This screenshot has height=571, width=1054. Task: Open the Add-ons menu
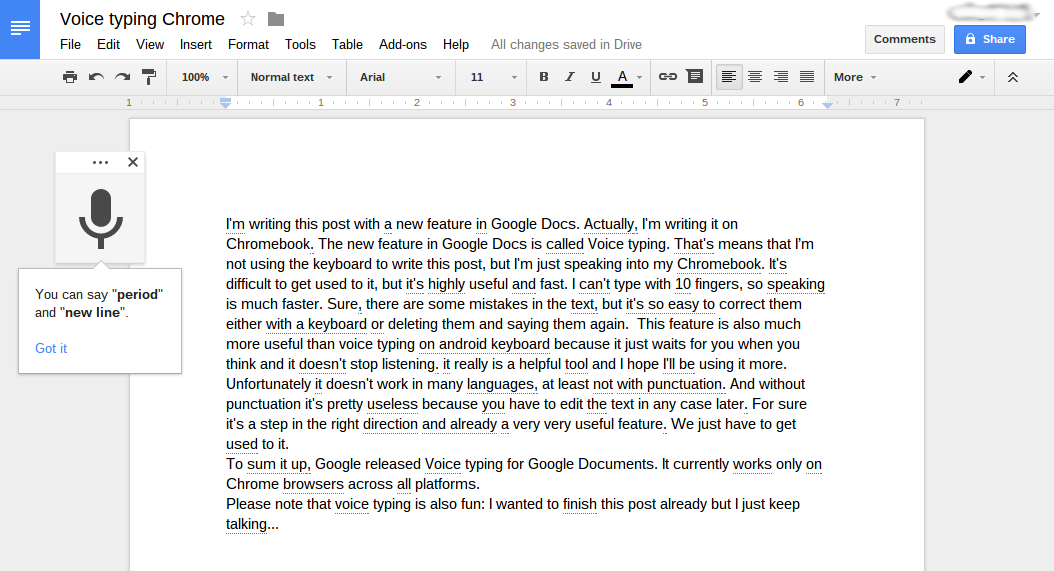[x=403, y=44]
